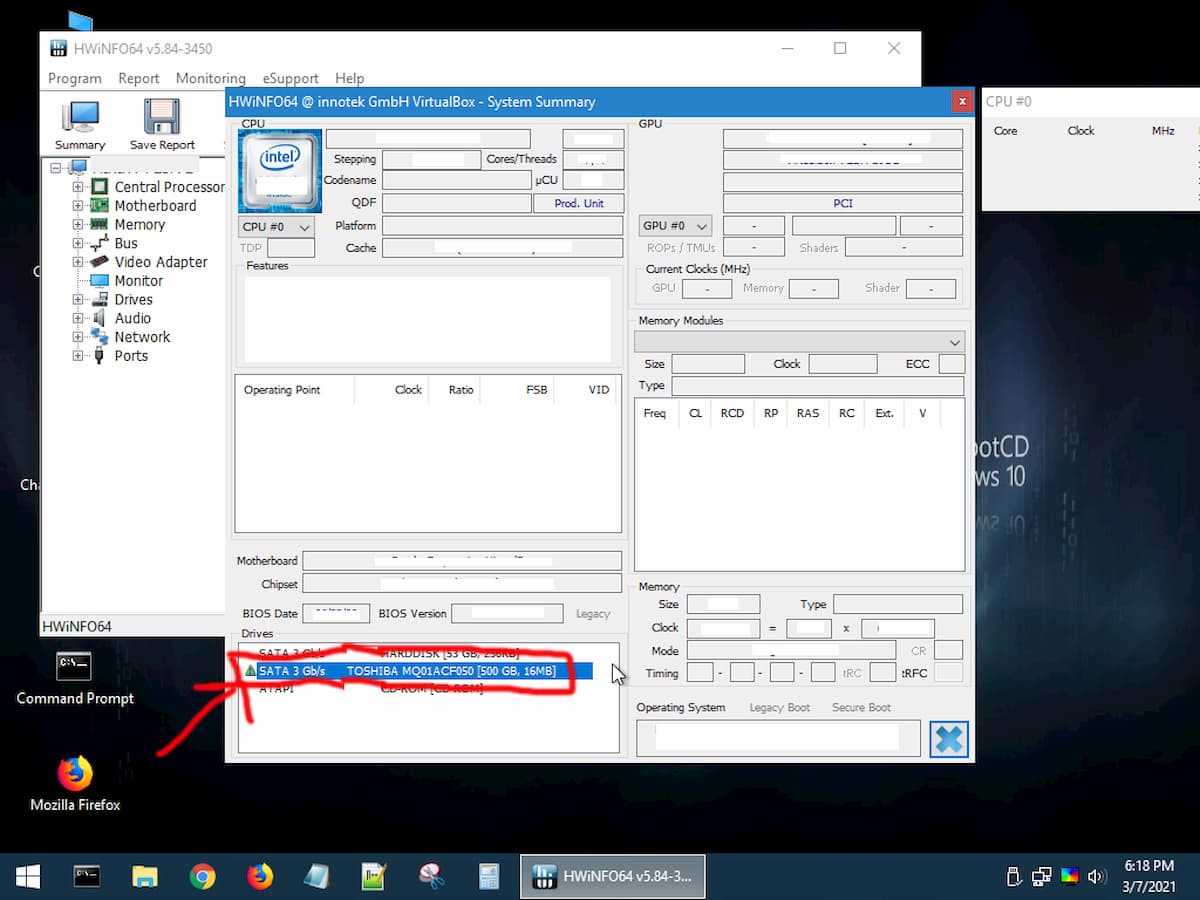
Task: Expand the Drives tree node
Action: coord(78,300)
